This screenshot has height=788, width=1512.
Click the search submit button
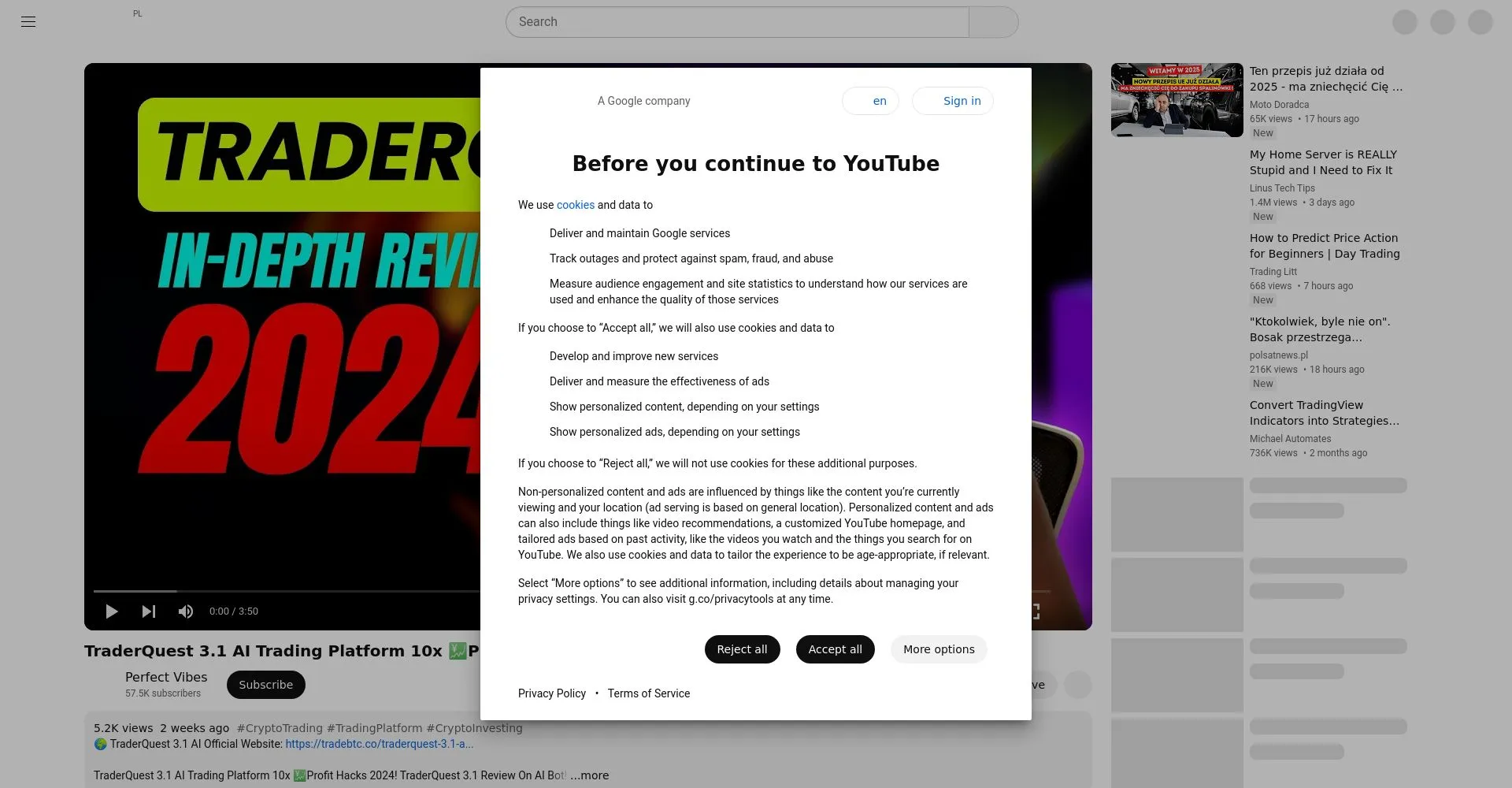click(x=994, y=22)
